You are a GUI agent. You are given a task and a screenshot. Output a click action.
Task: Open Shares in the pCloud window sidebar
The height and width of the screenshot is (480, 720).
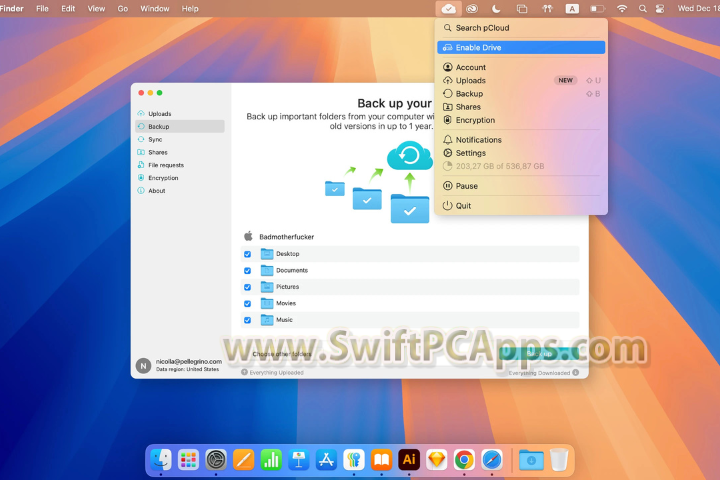coord(180,152)
